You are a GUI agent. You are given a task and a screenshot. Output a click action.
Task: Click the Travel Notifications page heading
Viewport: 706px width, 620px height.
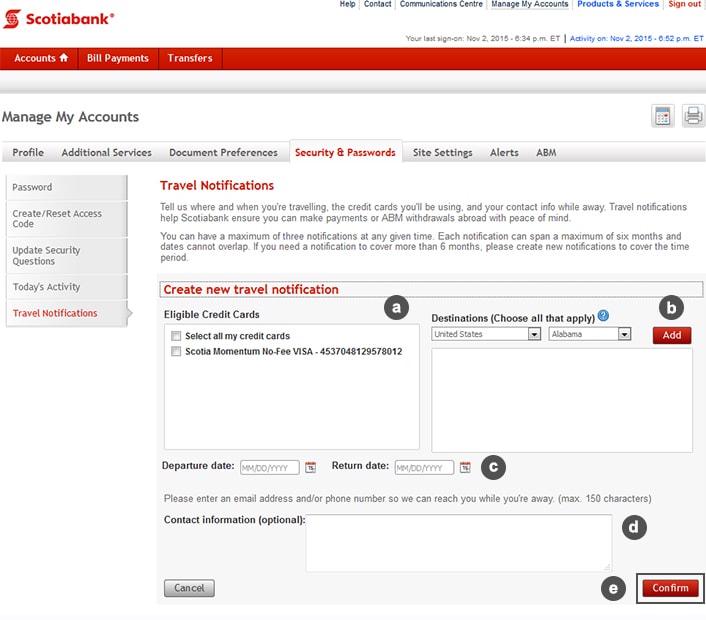pyautogui.click(x=217, y=186)
